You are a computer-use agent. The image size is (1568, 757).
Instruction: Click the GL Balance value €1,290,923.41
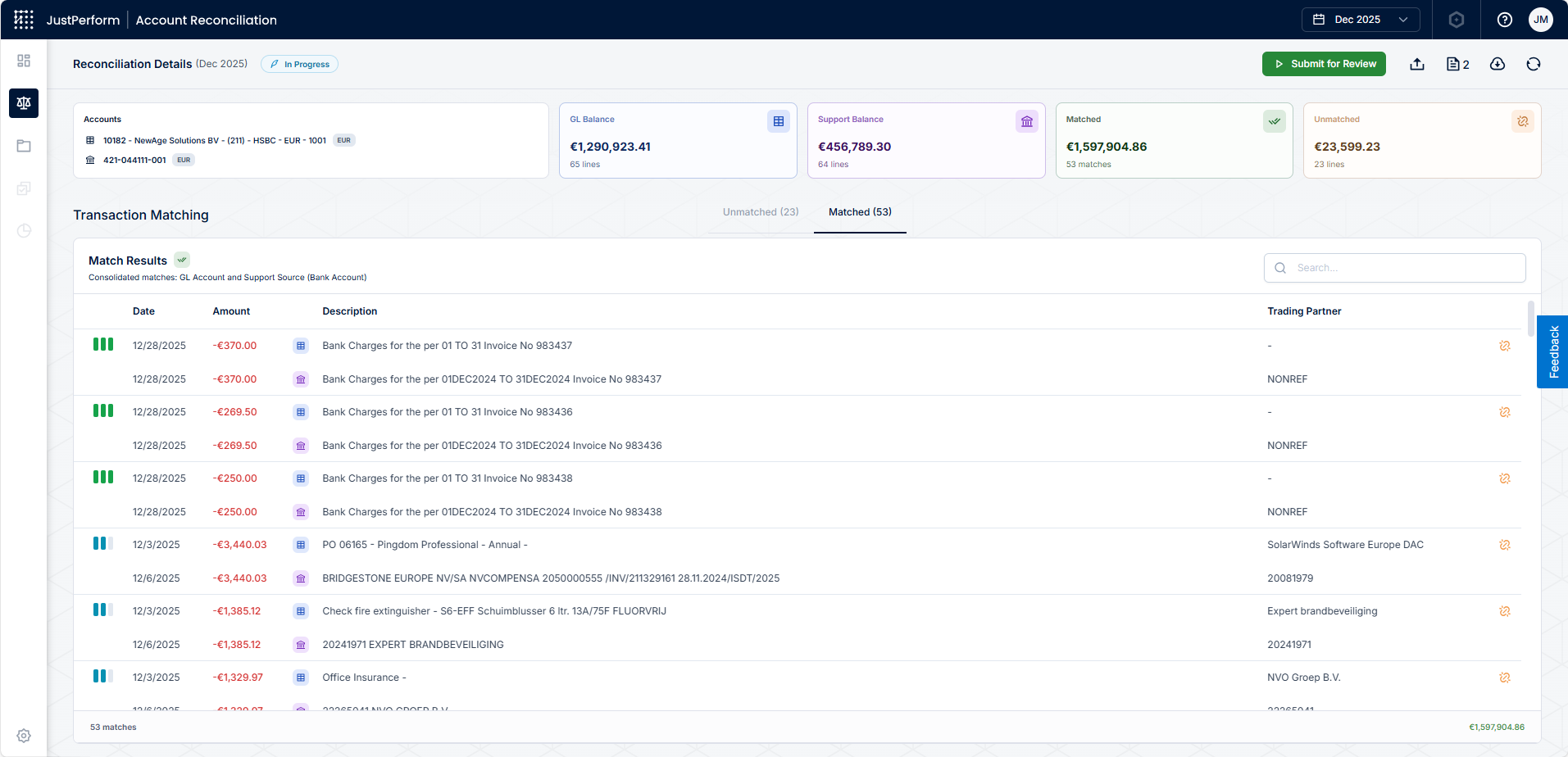[611, 147]
